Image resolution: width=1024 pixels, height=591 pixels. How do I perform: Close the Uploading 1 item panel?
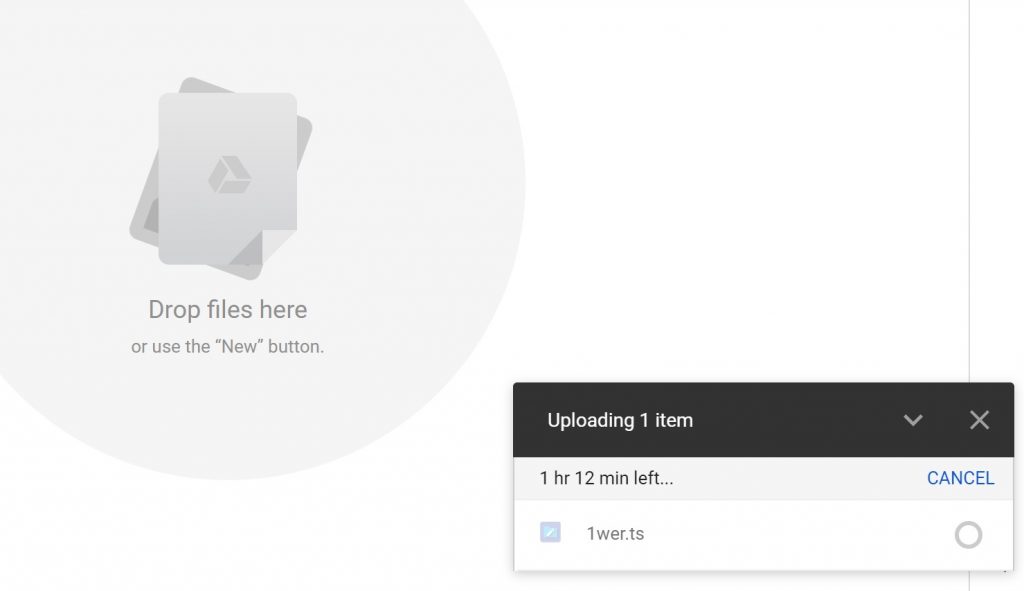979,420
